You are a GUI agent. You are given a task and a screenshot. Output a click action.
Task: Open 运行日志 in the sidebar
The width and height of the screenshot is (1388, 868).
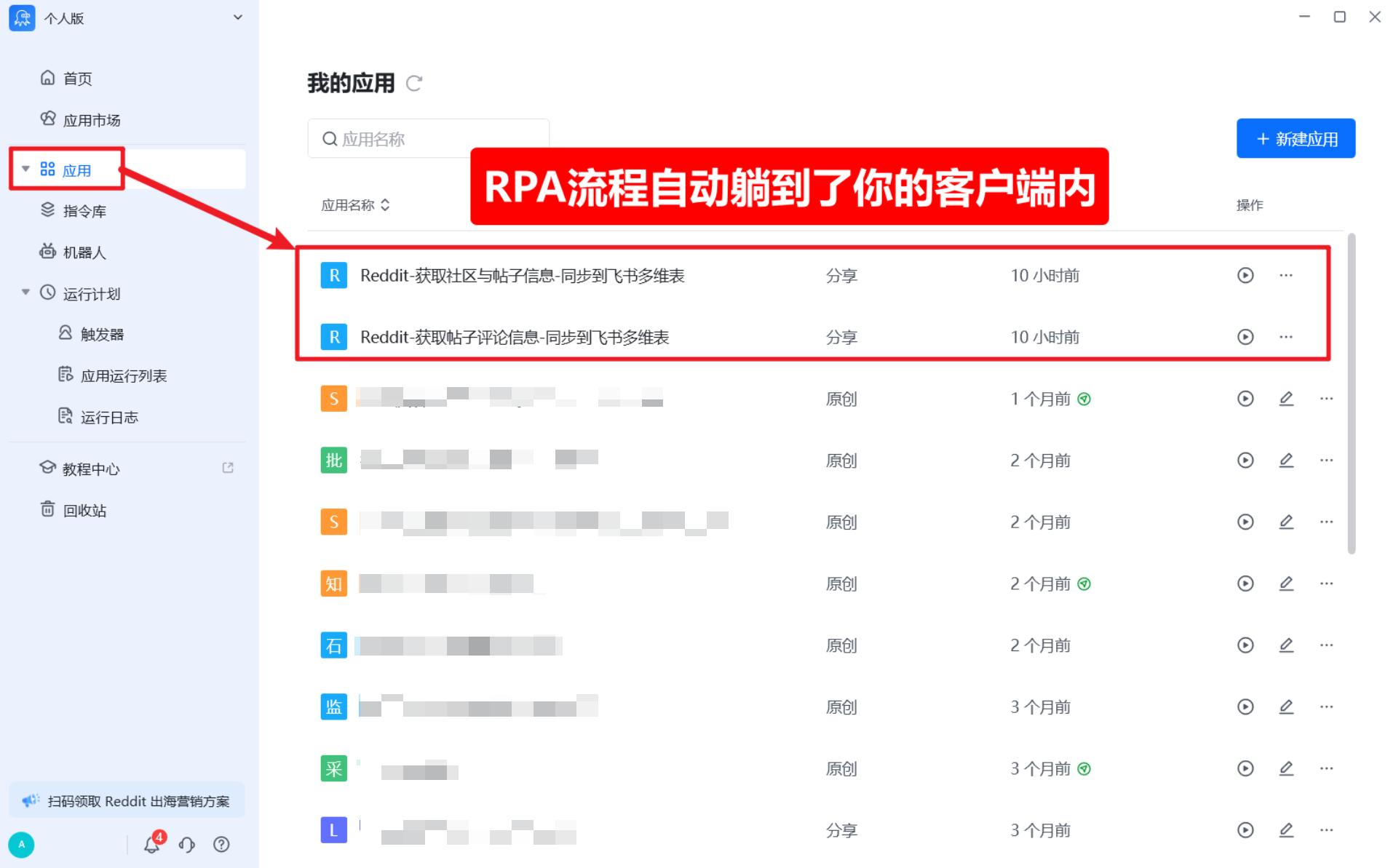pos(98,417)
